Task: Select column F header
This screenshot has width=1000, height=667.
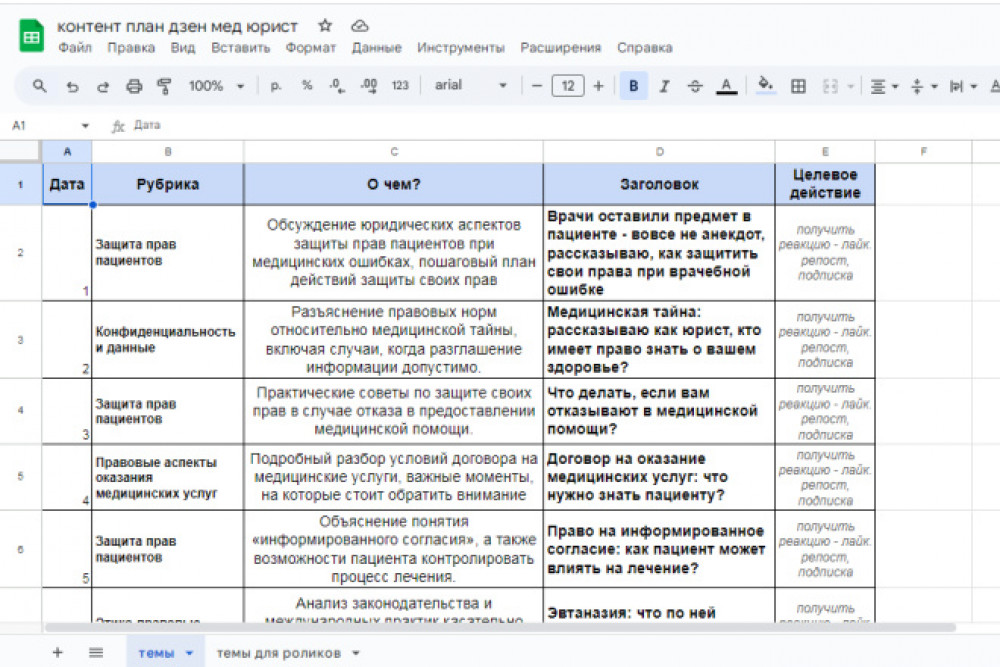Action: tap(923, 151)
